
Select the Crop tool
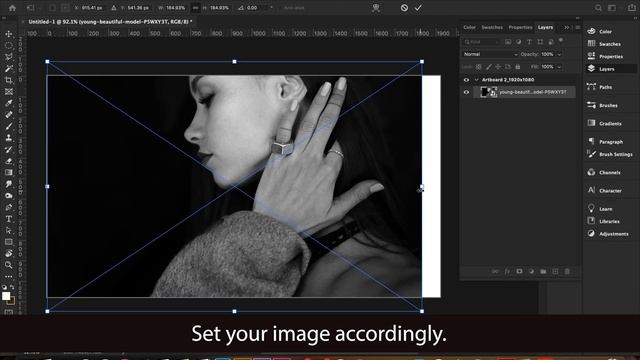click(x=9, y=80)
